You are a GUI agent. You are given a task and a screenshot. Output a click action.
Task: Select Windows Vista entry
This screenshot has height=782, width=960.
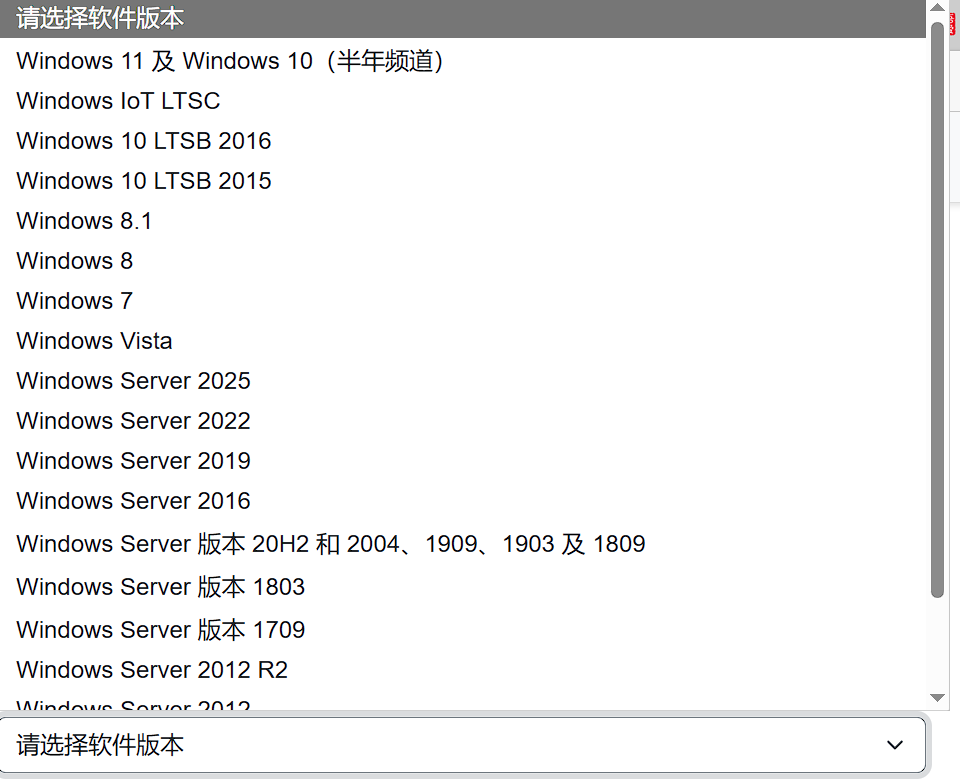(463, 340)
